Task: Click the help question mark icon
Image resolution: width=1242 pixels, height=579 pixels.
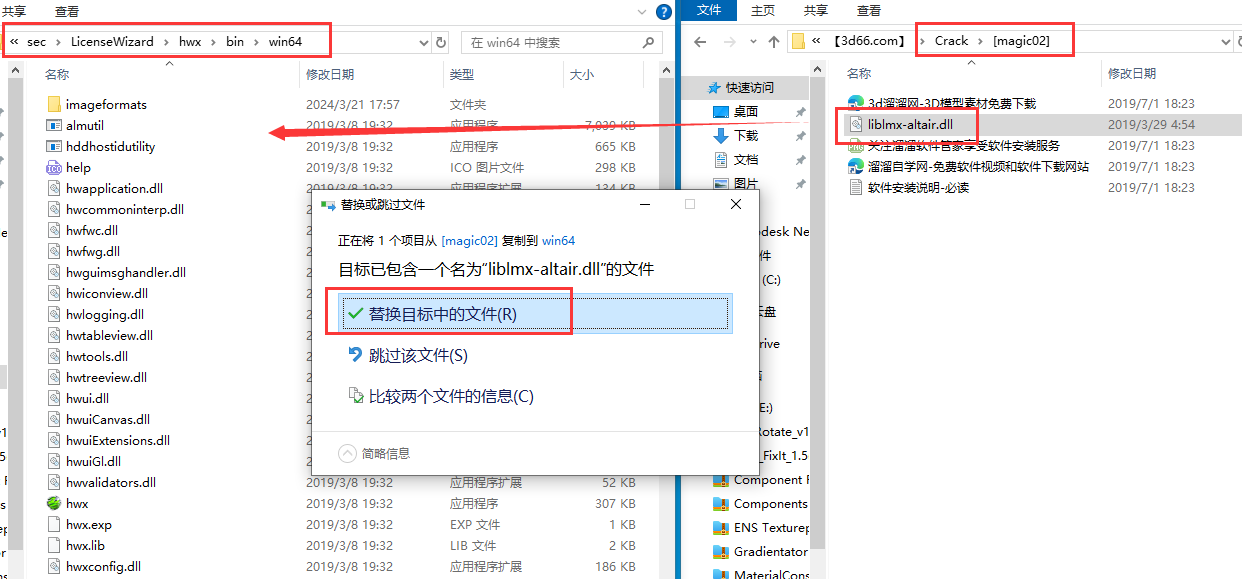Action: click(663, 12)
